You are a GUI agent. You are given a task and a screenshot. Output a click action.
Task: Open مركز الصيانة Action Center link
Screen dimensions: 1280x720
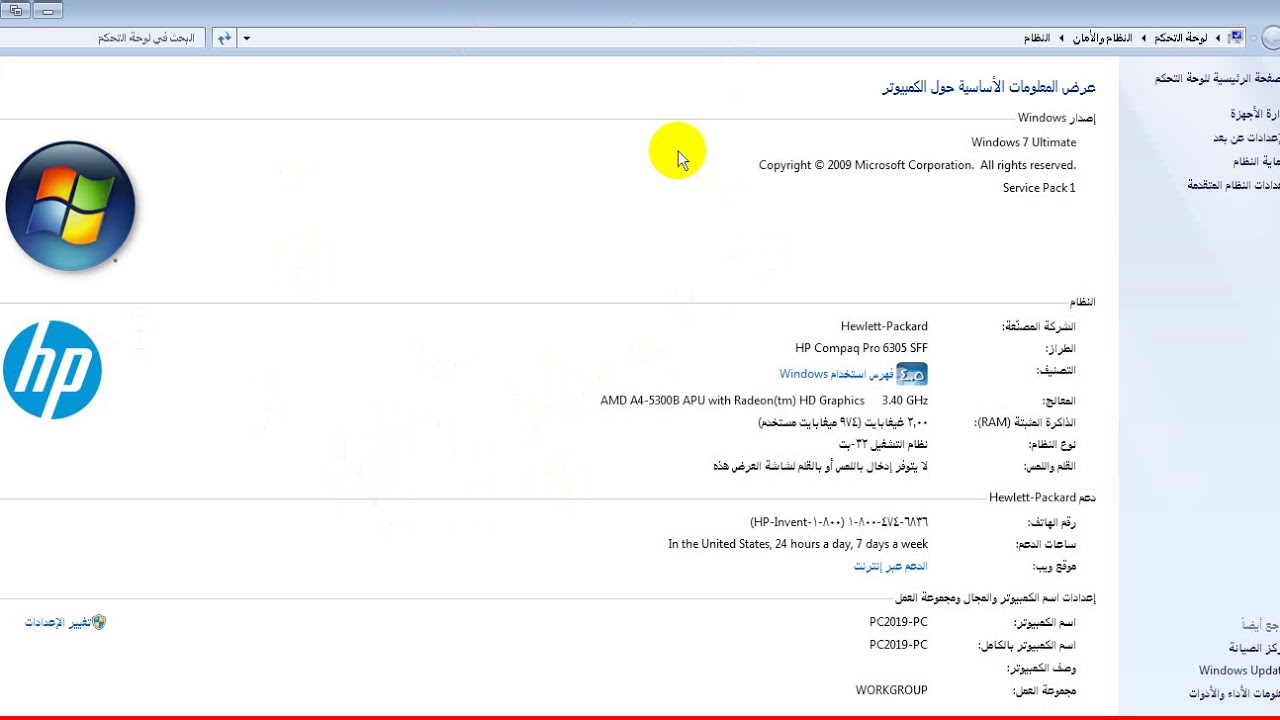click(1254, 648)
